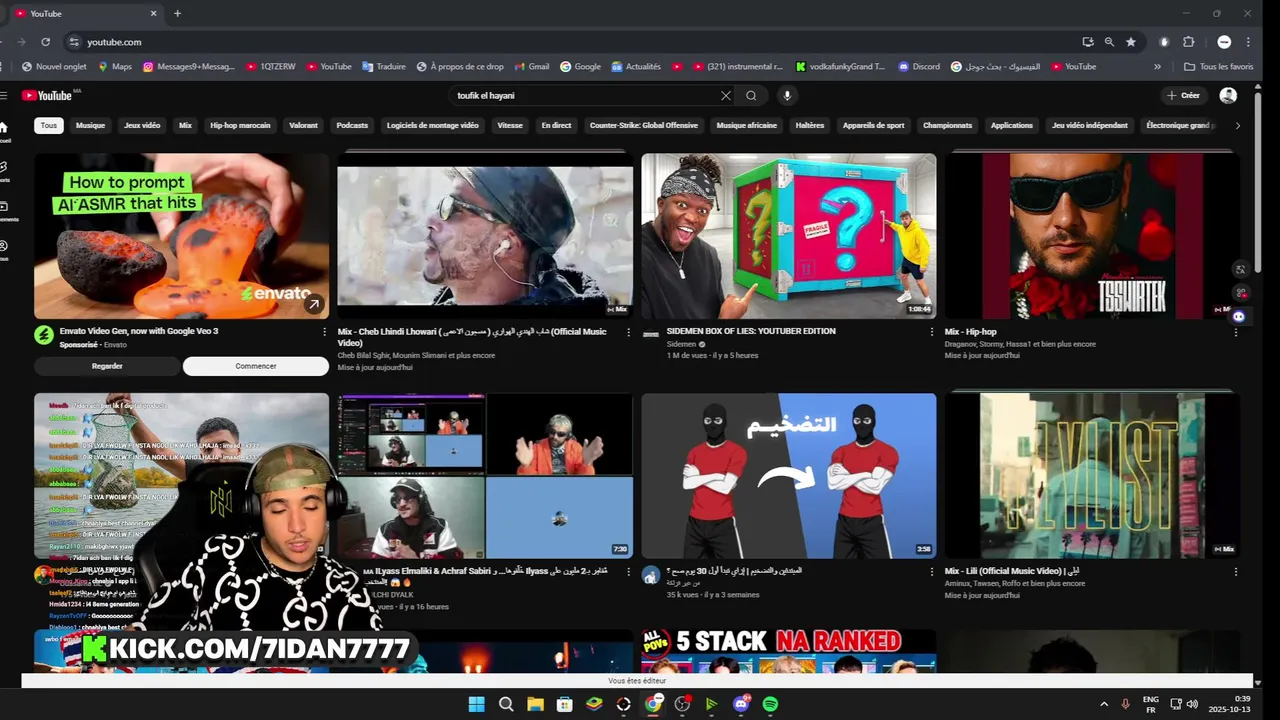Click the Commencer button
1280x720 pixels.
[256, 366]
